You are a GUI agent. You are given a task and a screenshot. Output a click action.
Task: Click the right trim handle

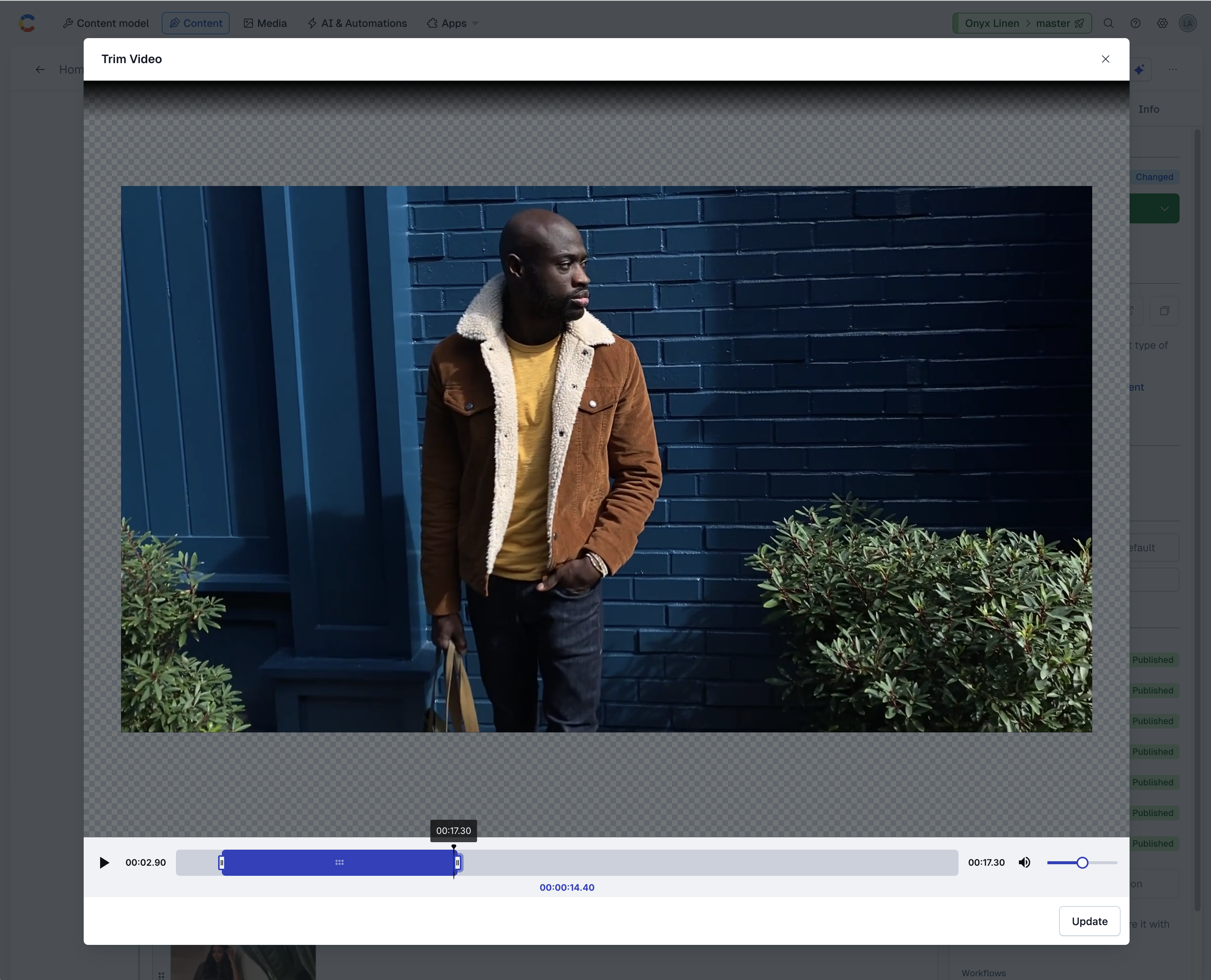pyautogui.click(x=458, y=863)
